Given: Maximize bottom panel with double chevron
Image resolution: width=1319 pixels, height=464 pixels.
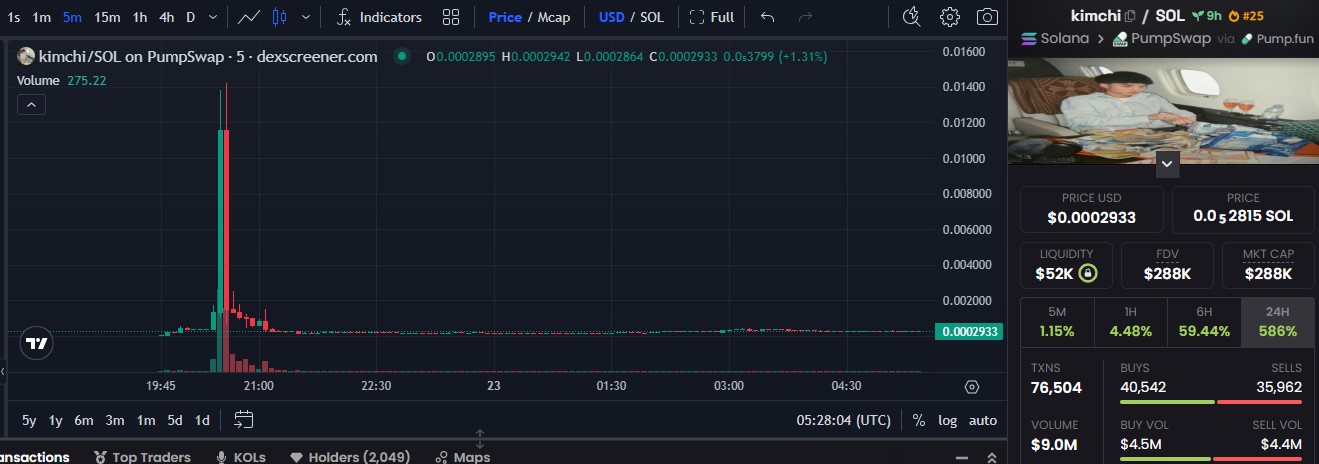Looking at the screenshot, I should point(991,458).
